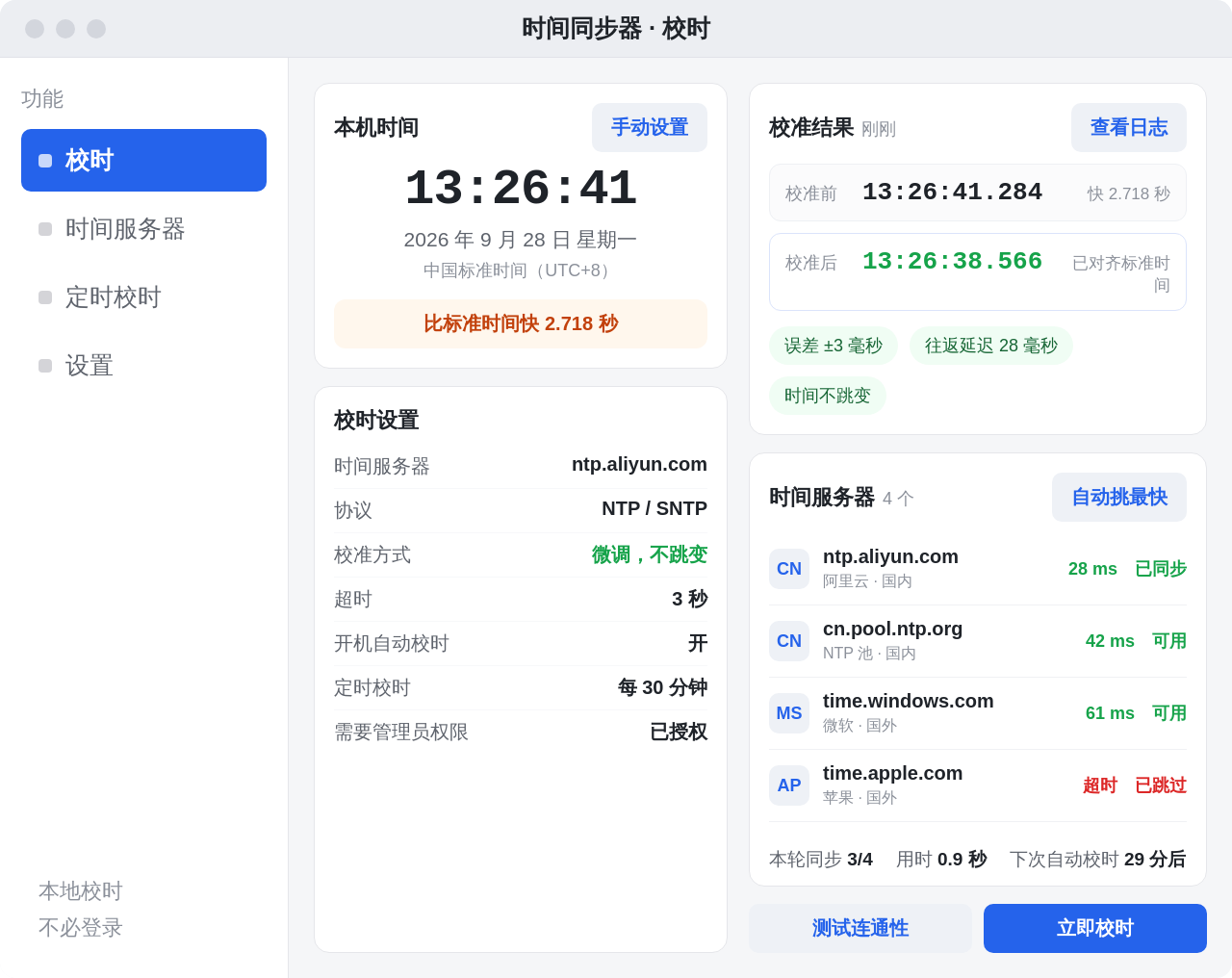Select the ntp.aliyun.com server name
The width and height of the screenshot is (1232, 978).
pos(890,556)
